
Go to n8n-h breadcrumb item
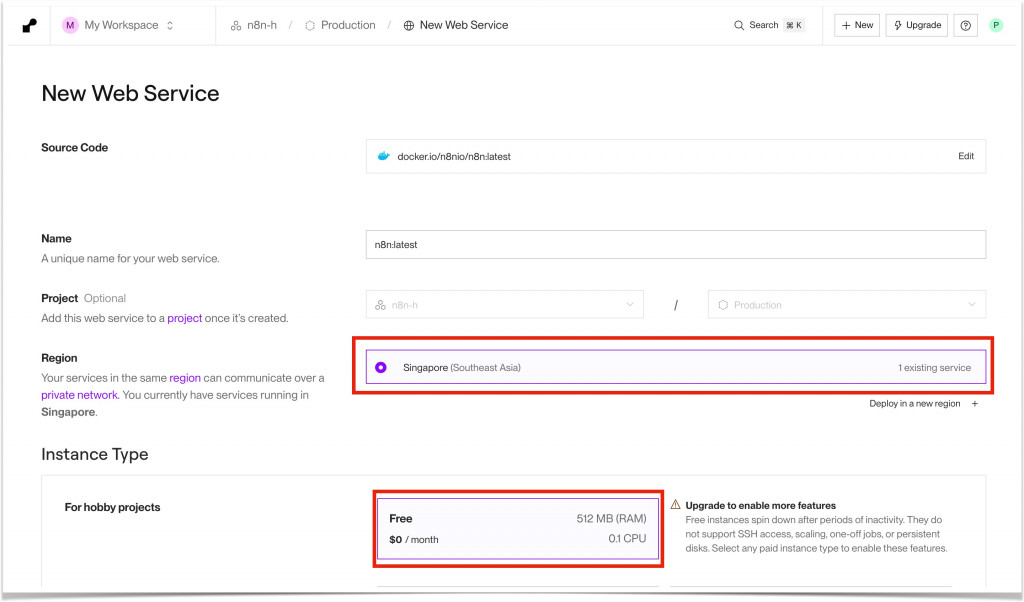(253, 25)
